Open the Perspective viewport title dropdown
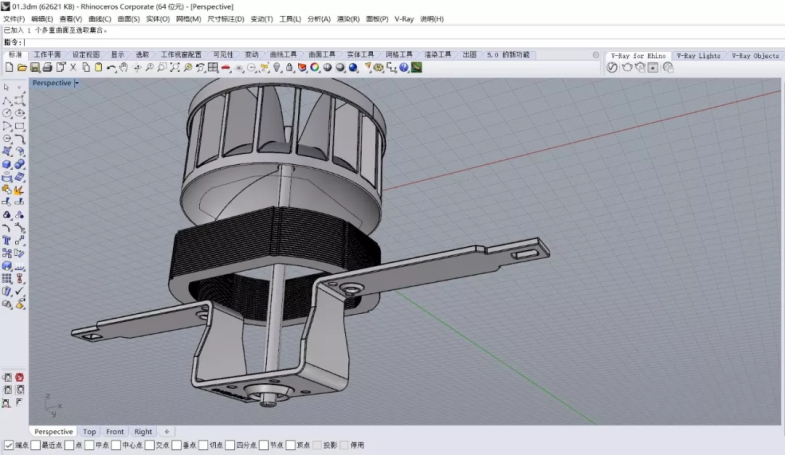 pyautogui.click(x=77, y=83)
